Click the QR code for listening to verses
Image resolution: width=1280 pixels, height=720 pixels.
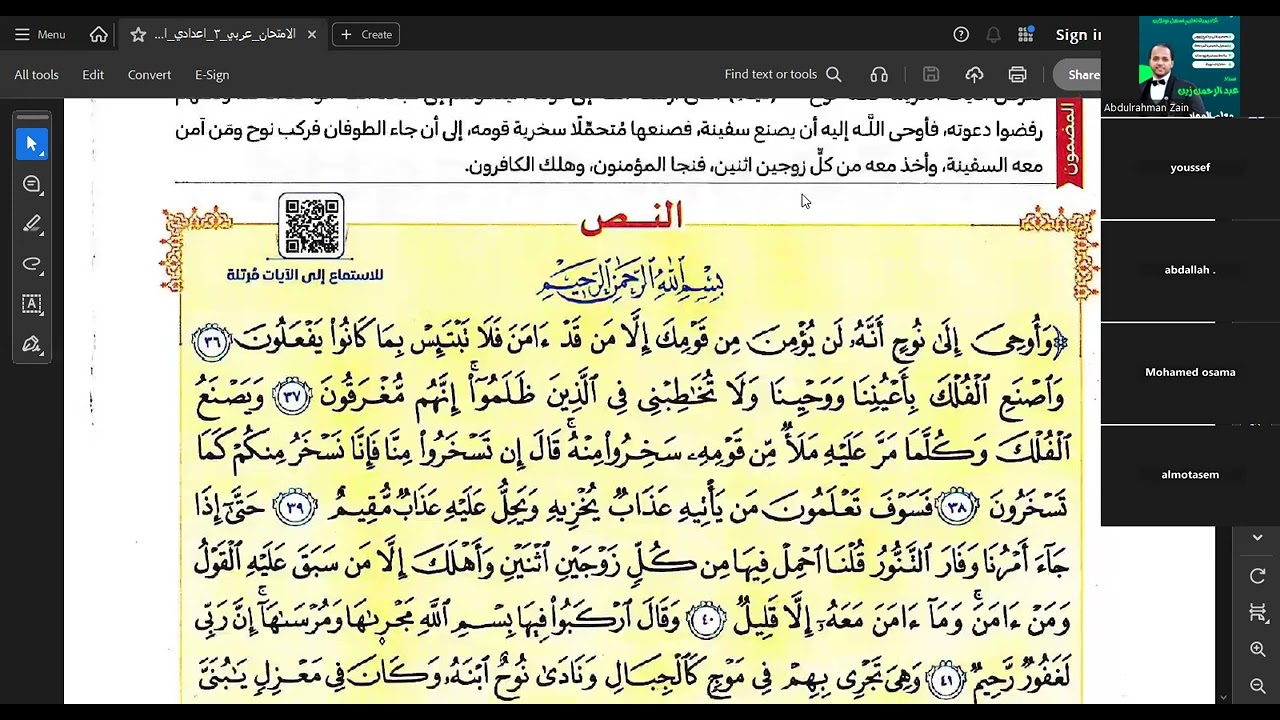coord(312,226)
